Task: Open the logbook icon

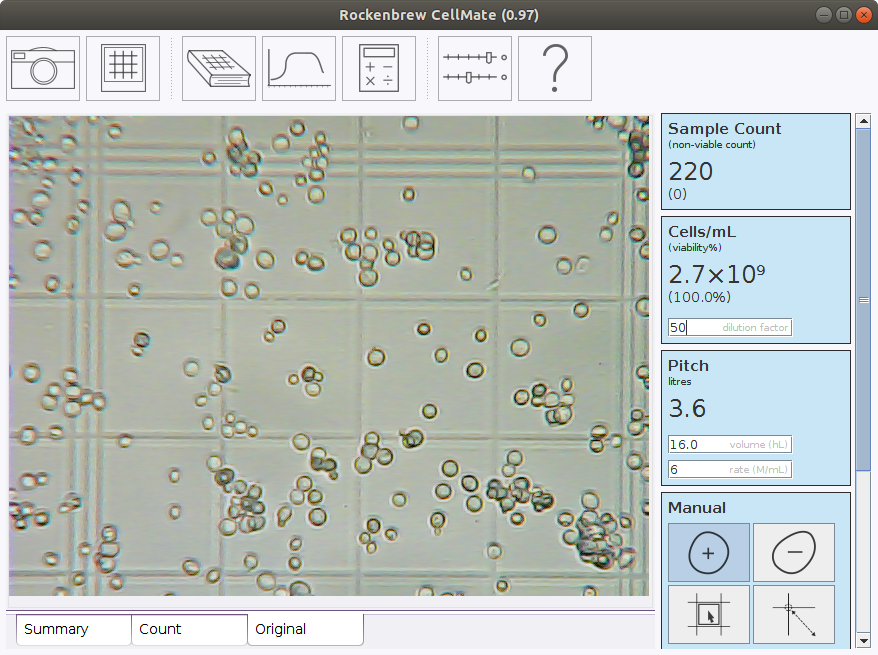Action: pos(219,68)
